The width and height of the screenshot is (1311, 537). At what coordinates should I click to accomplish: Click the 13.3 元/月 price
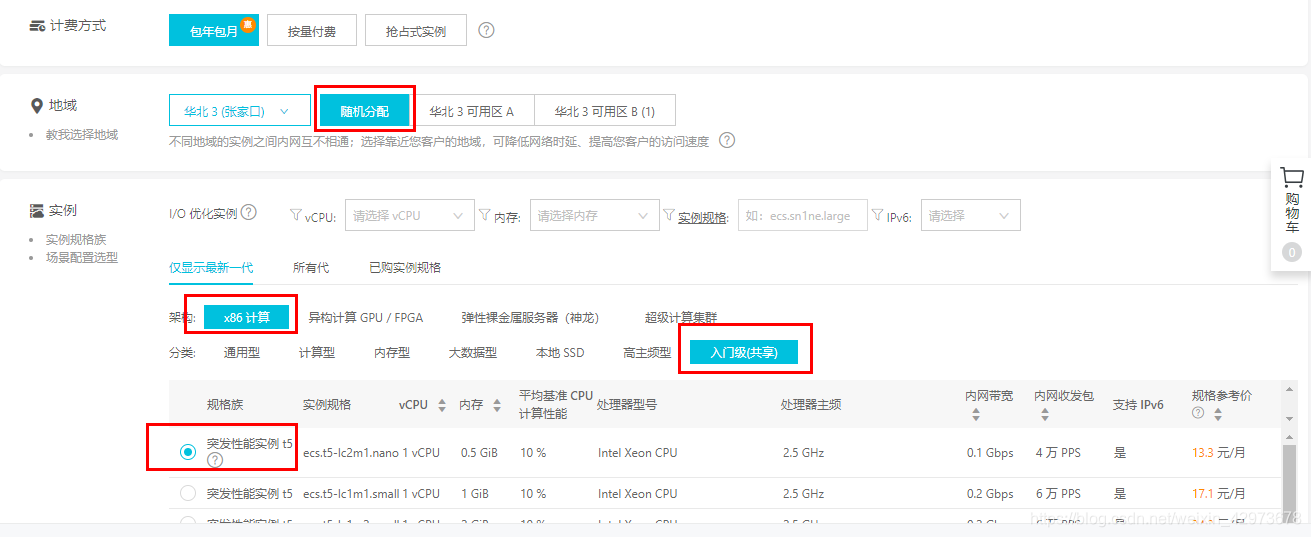point(1219,453)
